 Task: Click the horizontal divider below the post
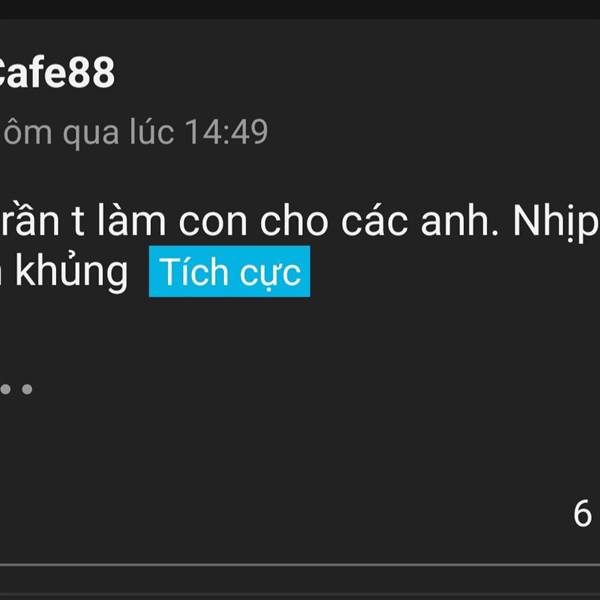300,564
